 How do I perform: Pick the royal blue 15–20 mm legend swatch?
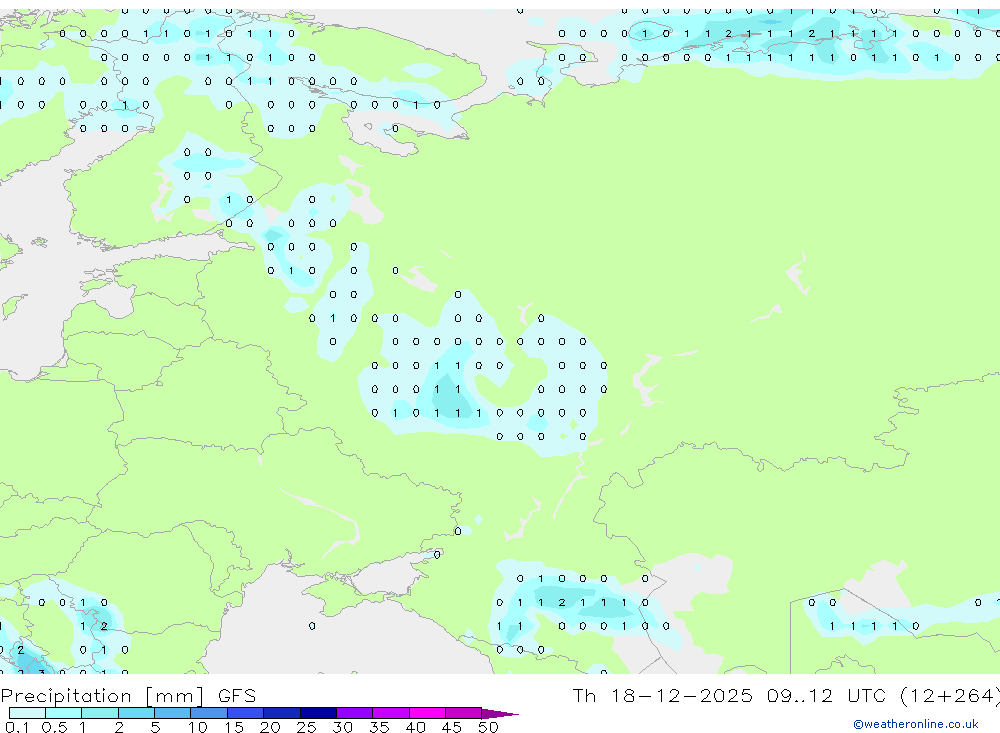(246, 713)
